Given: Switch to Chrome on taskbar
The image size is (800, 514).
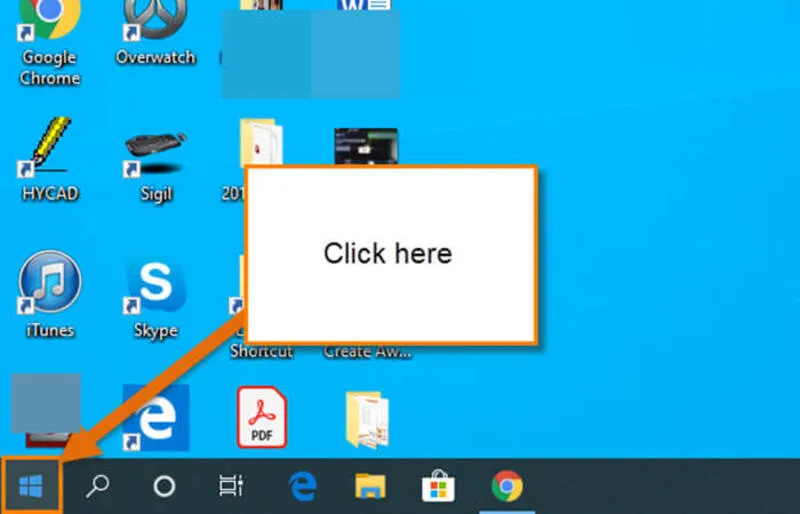Looking at the screenshot, I should tap(507, 486).
